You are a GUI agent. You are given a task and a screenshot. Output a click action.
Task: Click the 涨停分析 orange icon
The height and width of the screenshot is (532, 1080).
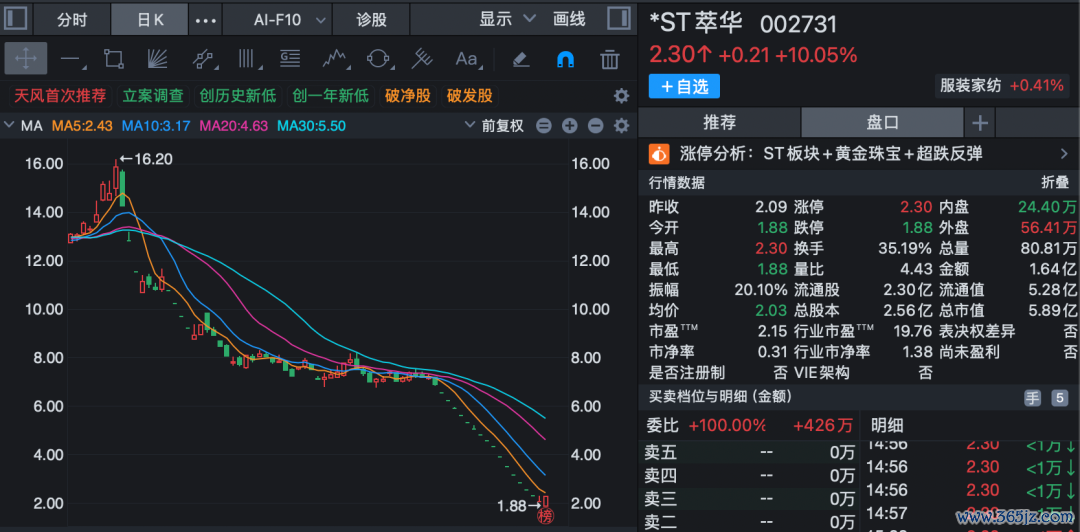tap(659, 154)
